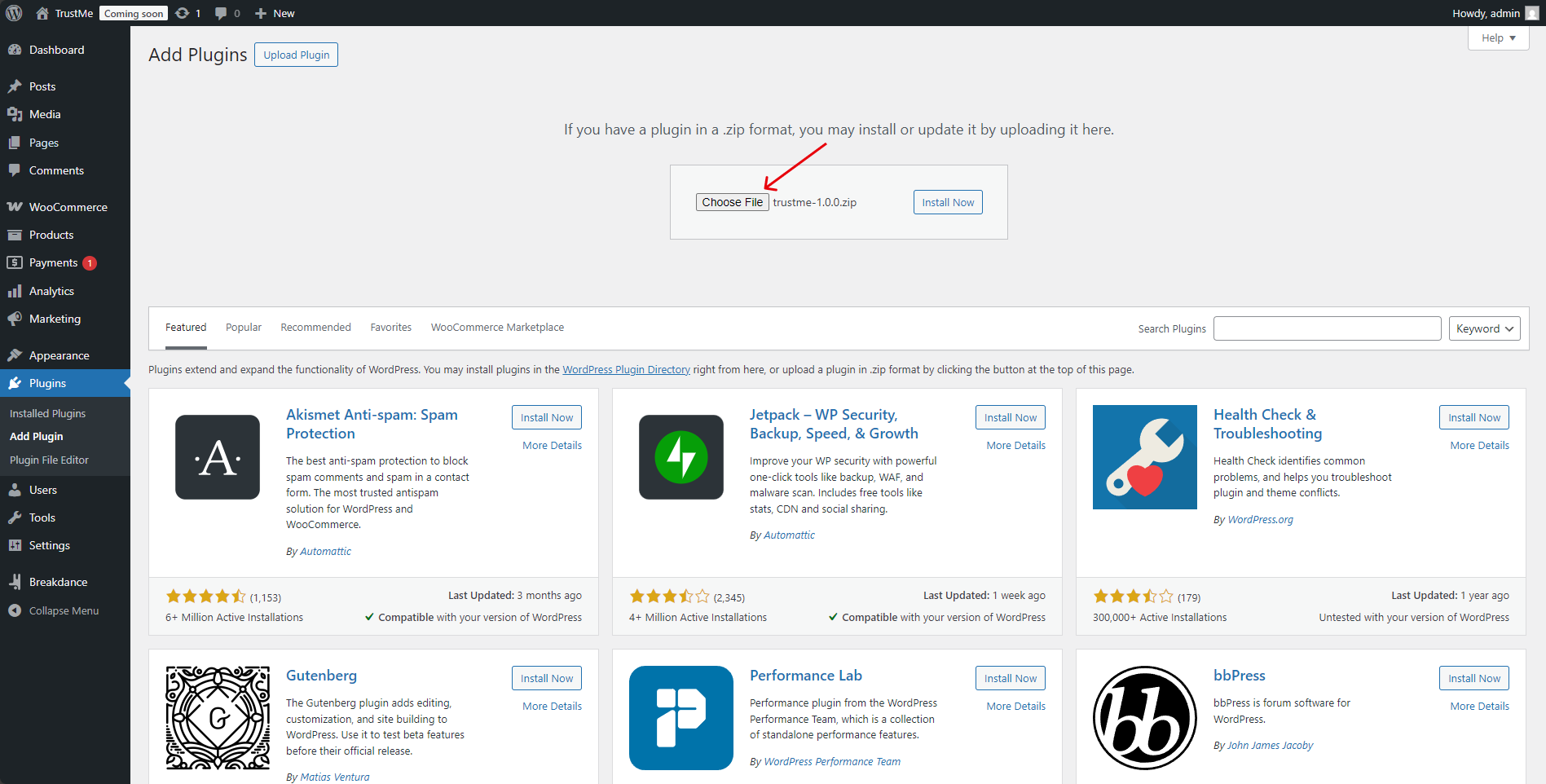
Task: Expand the Help panel dropdown
Action: [1498, 38]
